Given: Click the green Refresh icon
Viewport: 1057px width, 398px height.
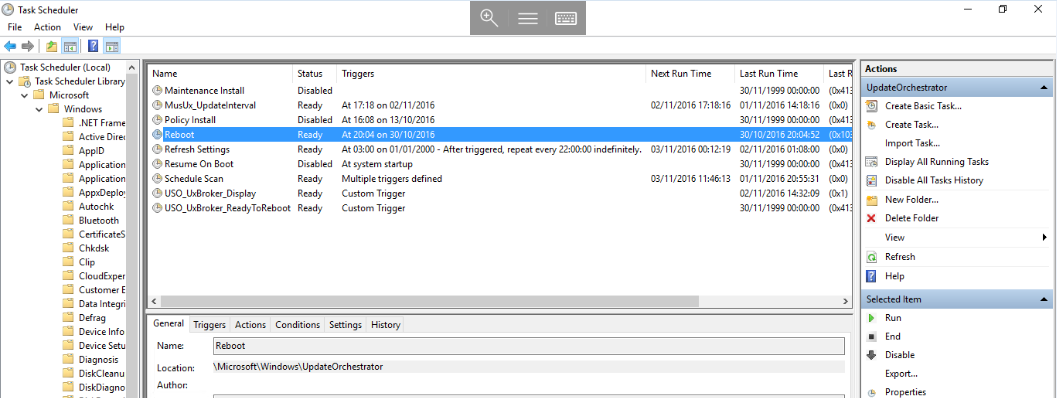Looking at the screenshot, I should pos(872,257).
